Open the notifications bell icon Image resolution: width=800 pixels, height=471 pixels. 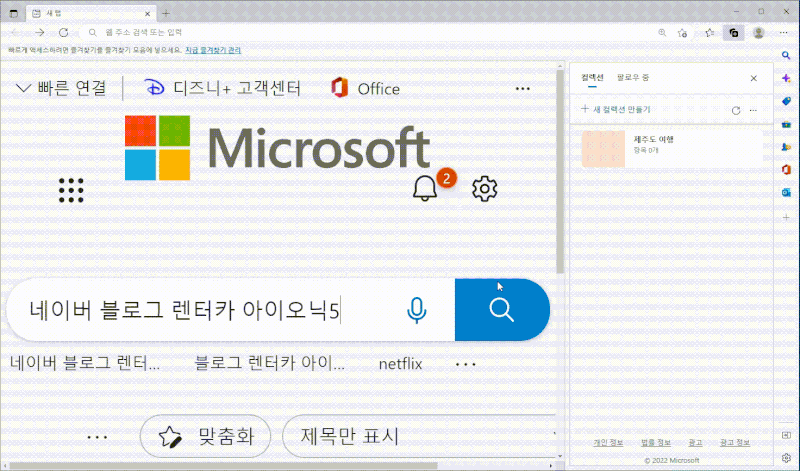click(424, 189)
